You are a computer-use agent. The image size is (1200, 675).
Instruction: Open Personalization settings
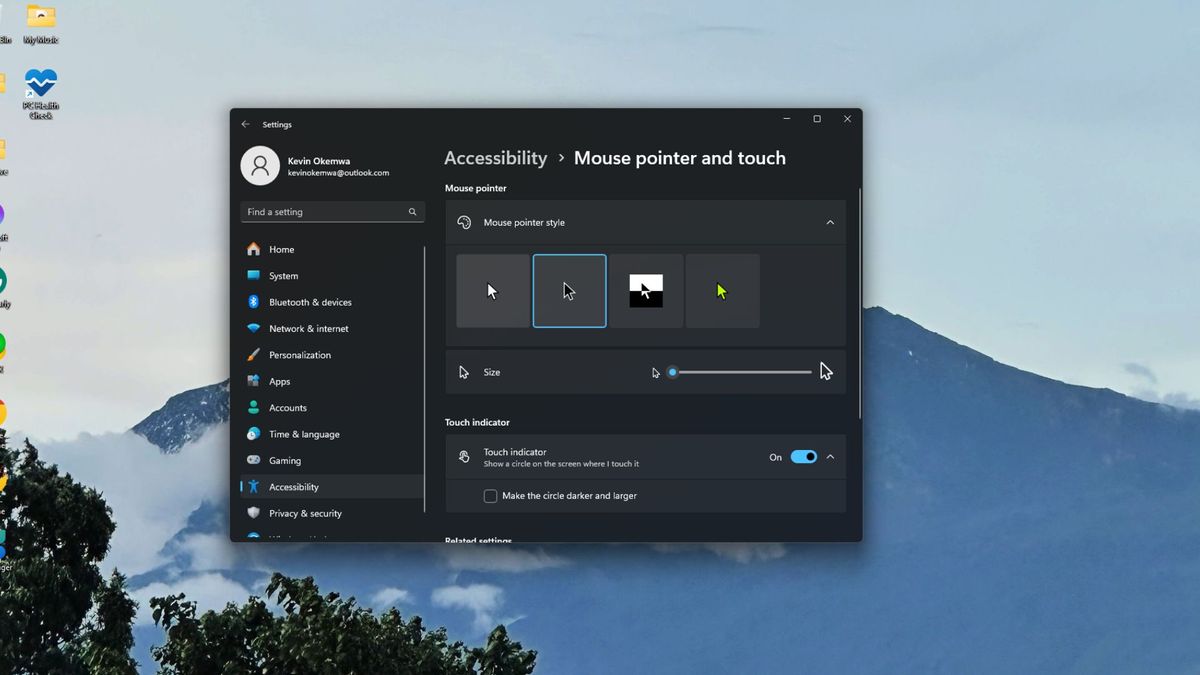(x=300, y=354)
